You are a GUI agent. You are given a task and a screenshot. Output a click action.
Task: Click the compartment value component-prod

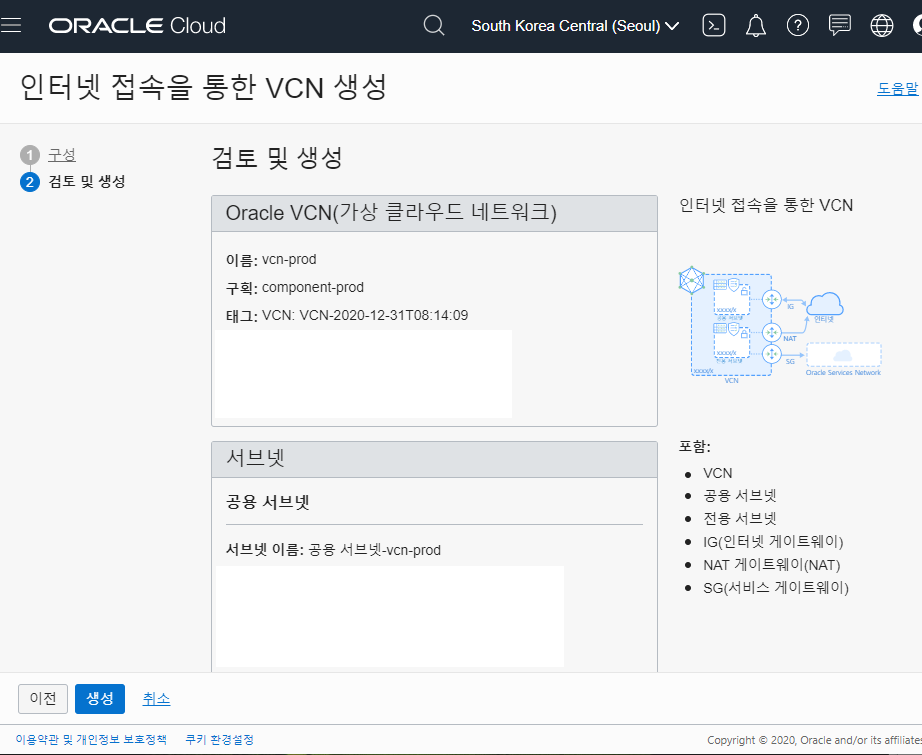pos(313,288)
